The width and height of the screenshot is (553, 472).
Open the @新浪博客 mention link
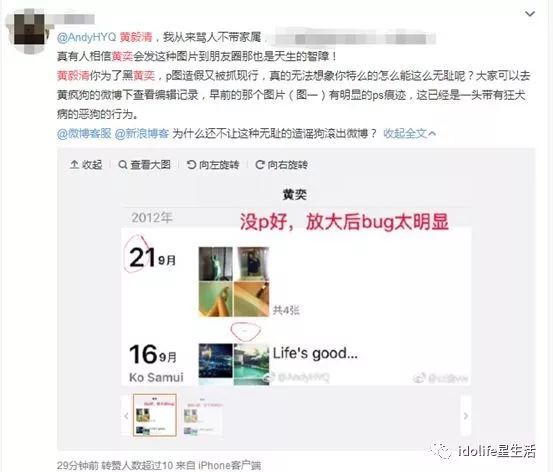142,133
